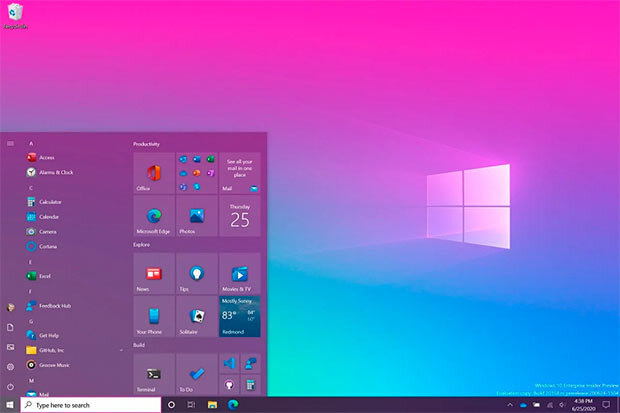Image resolution: width=620 pixels, height=413 pixels.
Task: Open the Tips tile
Action: pos(197,274)
